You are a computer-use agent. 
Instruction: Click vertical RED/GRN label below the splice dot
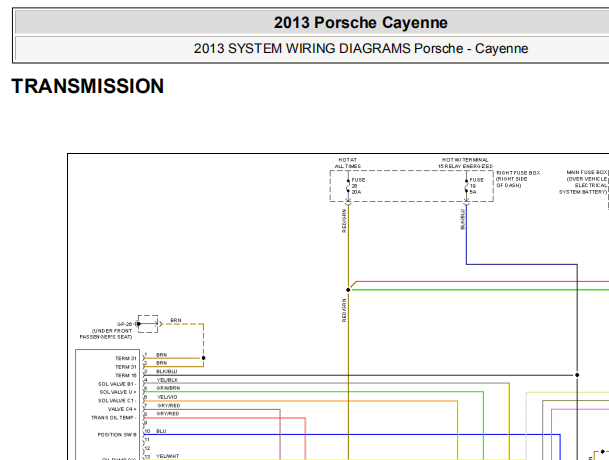point(344,310)
